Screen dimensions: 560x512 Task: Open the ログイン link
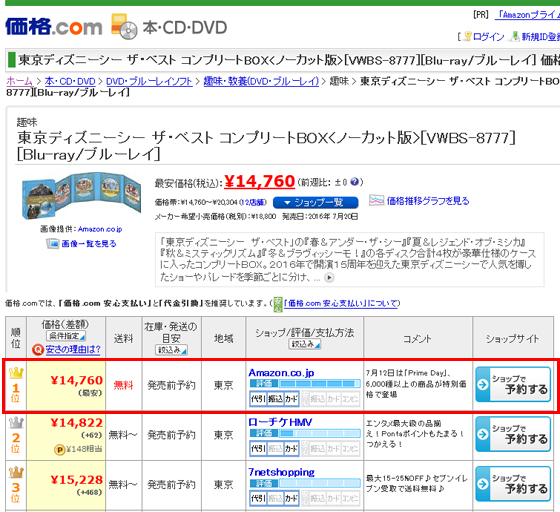click(x=488, y=36)
